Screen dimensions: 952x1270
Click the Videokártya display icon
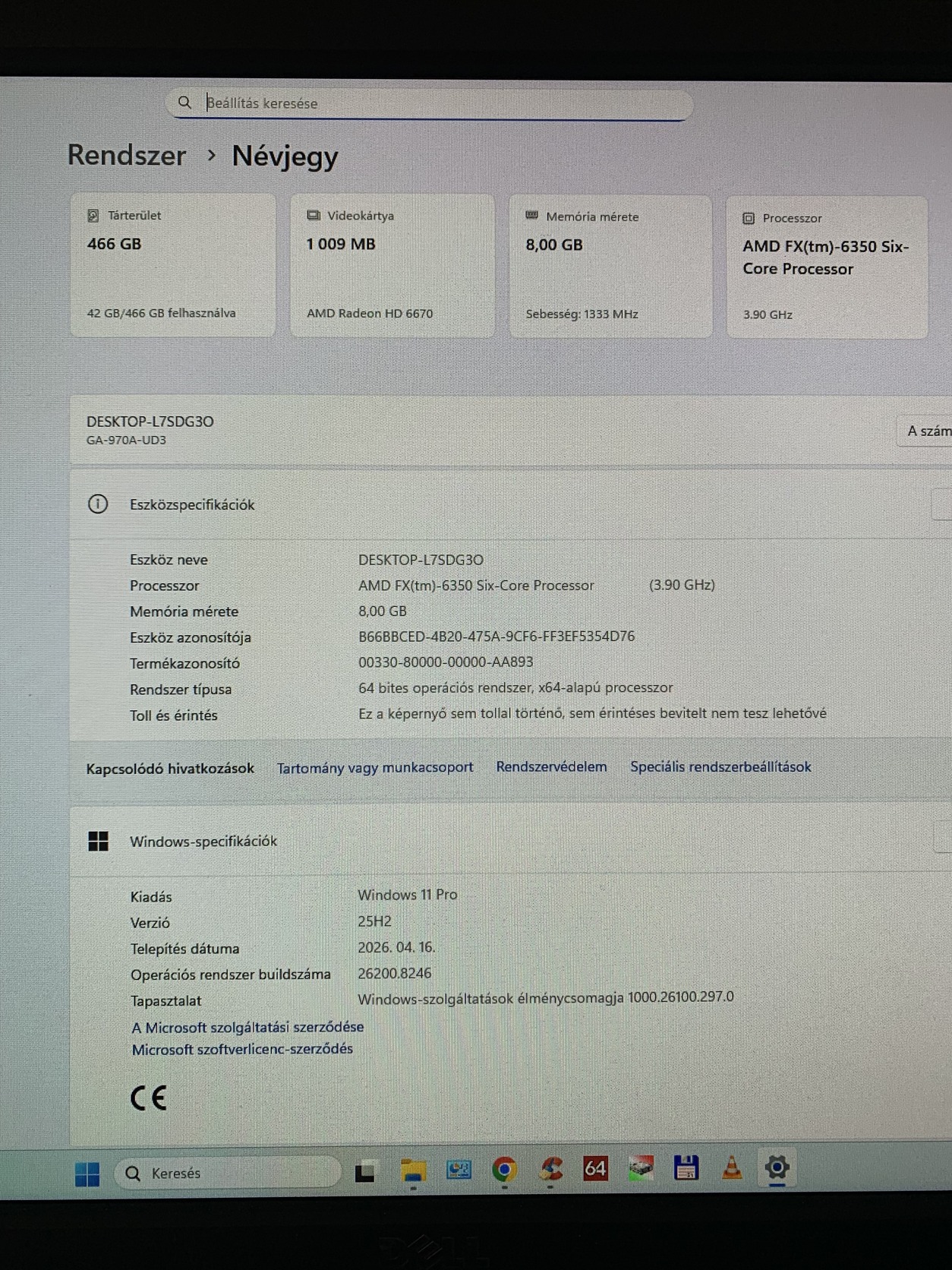313,216
